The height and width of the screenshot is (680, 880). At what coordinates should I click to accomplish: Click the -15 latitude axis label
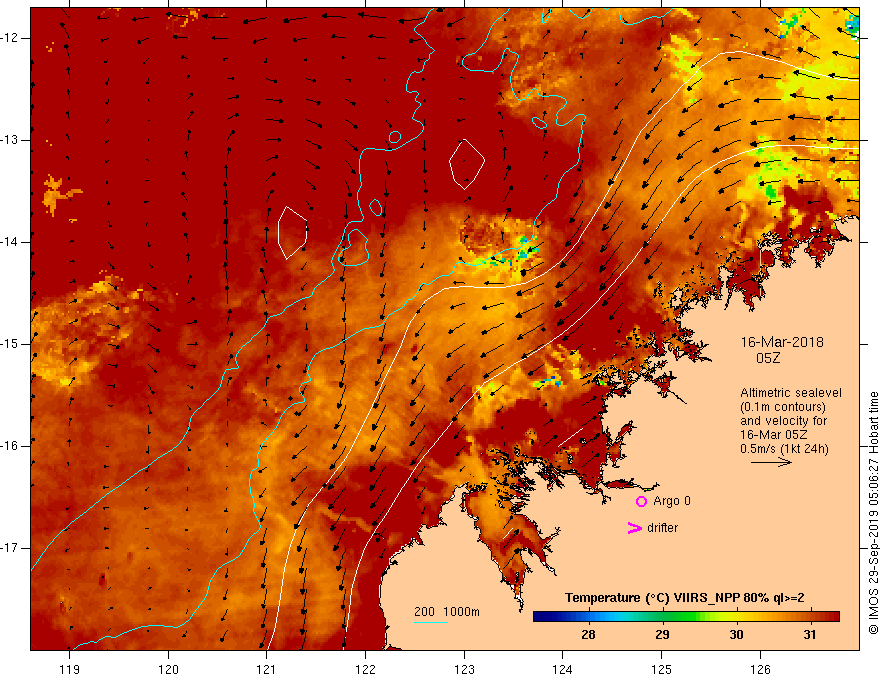click(12, 344)
